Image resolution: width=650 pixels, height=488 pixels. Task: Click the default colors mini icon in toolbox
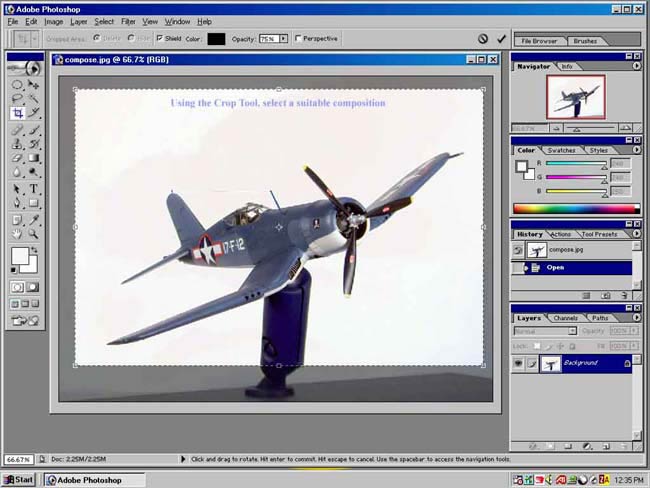point(13,270)
